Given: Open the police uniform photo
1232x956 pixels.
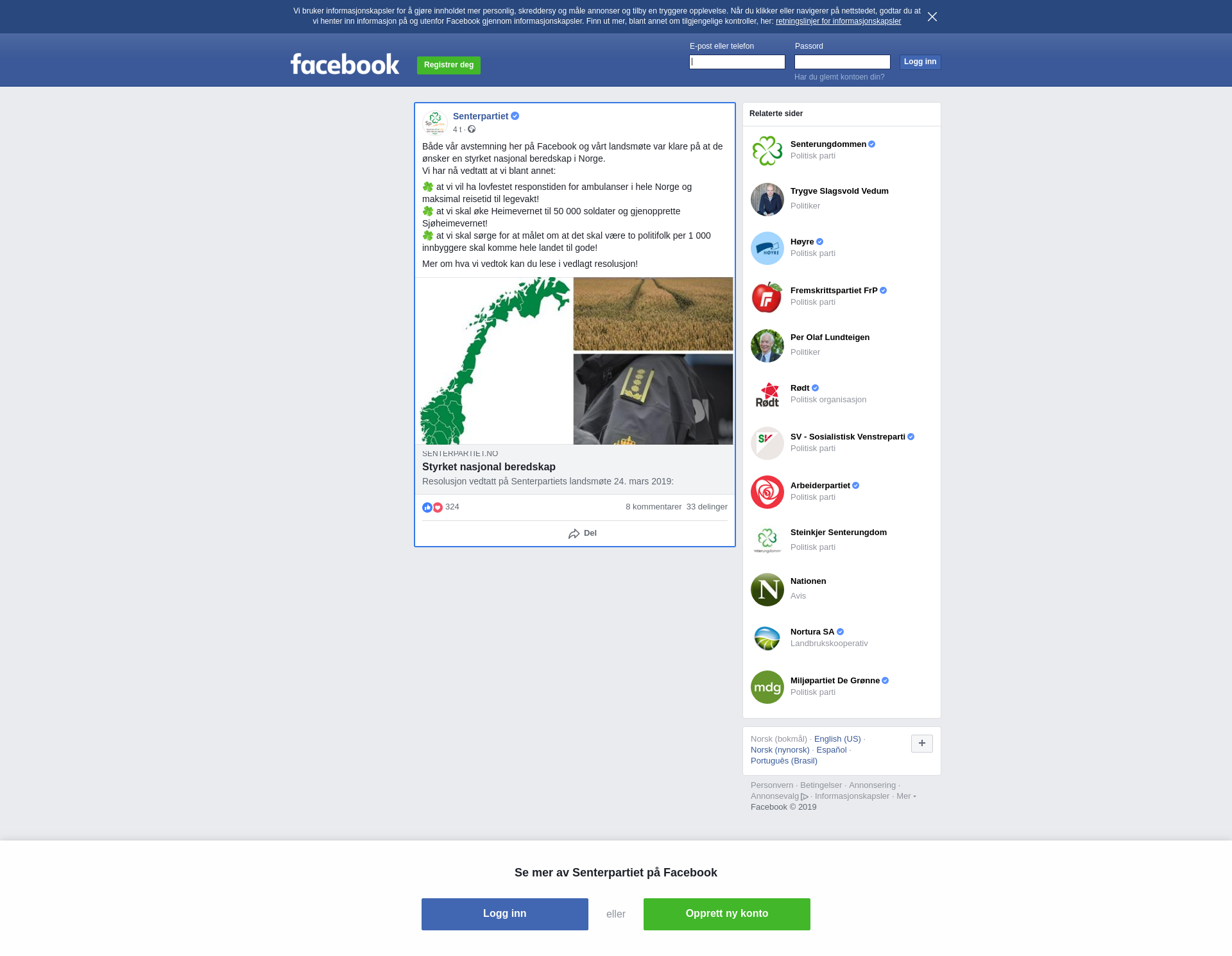Looking at the screenshot, I should click(653, 399).
